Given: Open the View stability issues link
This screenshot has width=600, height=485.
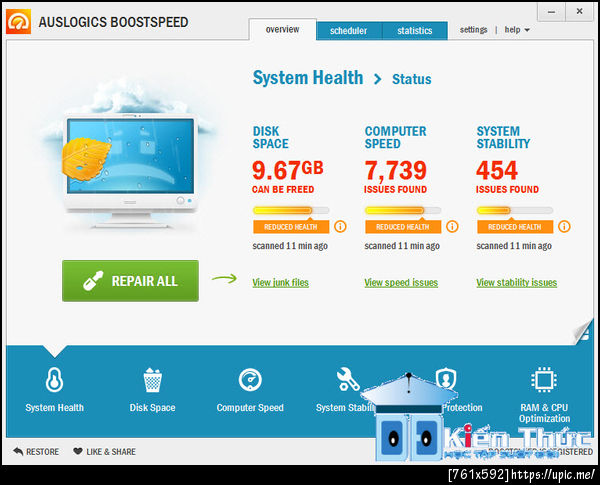Looking at the screenshot, I should pyautogui.click(x=517, y=283).
